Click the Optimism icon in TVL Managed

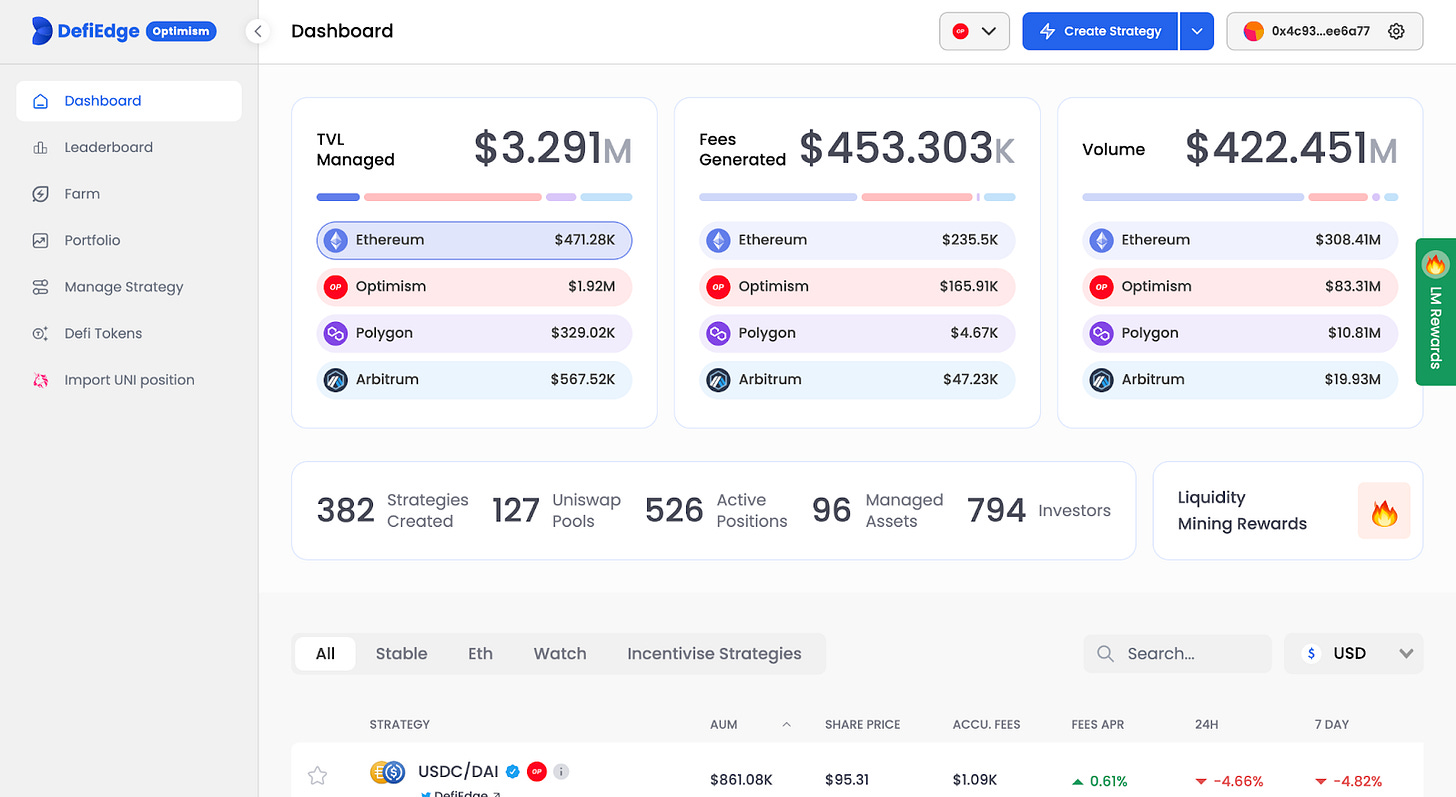[x=335, y=287]
